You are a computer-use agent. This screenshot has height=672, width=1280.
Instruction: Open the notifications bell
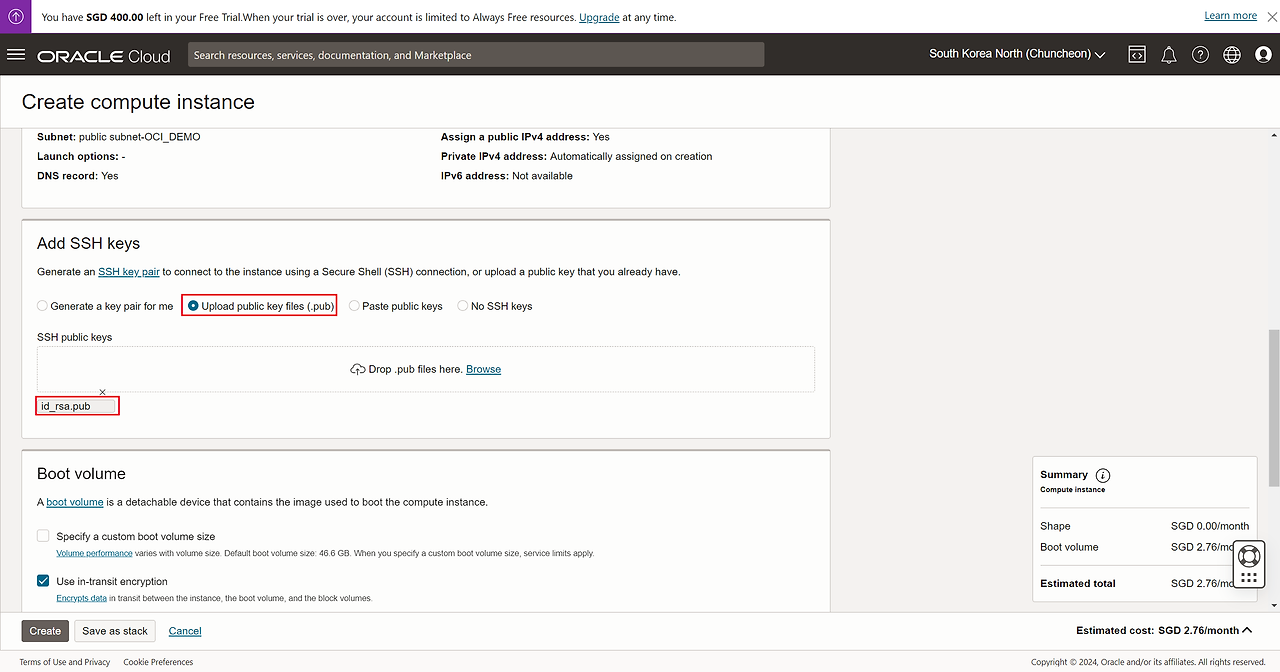pyautogui.click(x=1168, y=55)
